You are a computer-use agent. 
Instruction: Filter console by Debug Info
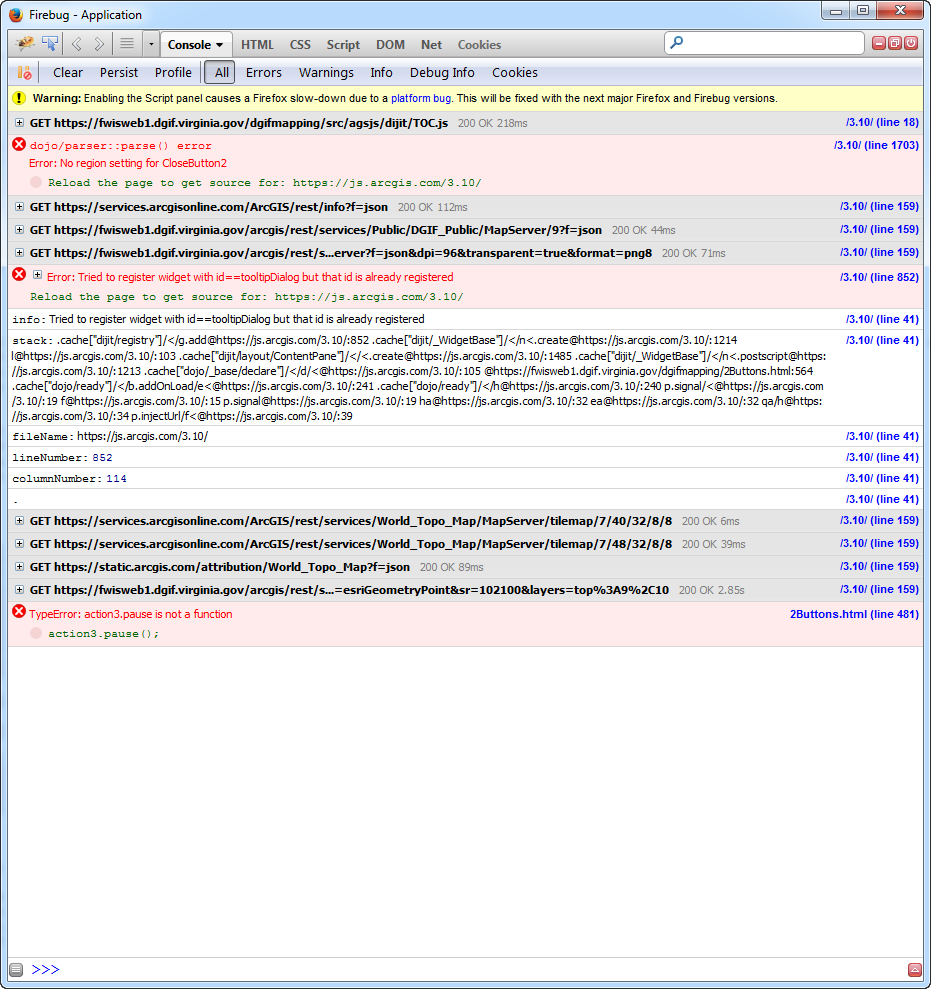coord(442,73)
